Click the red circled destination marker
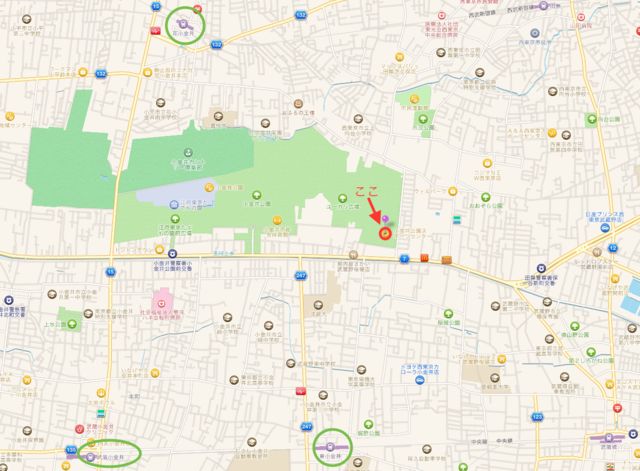The image size is (640, 471). (x=384, y=232)
